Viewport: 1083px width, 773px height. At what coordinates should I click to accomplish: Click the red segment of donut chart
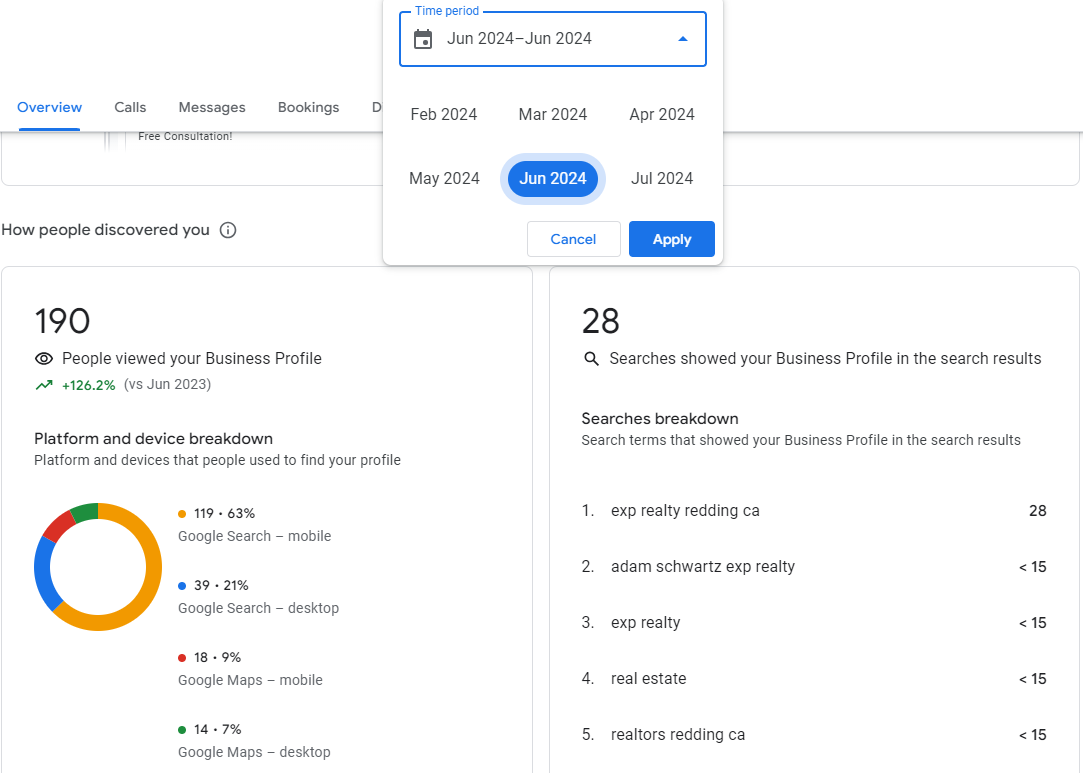pyautogui.click(x=58, y=525)
